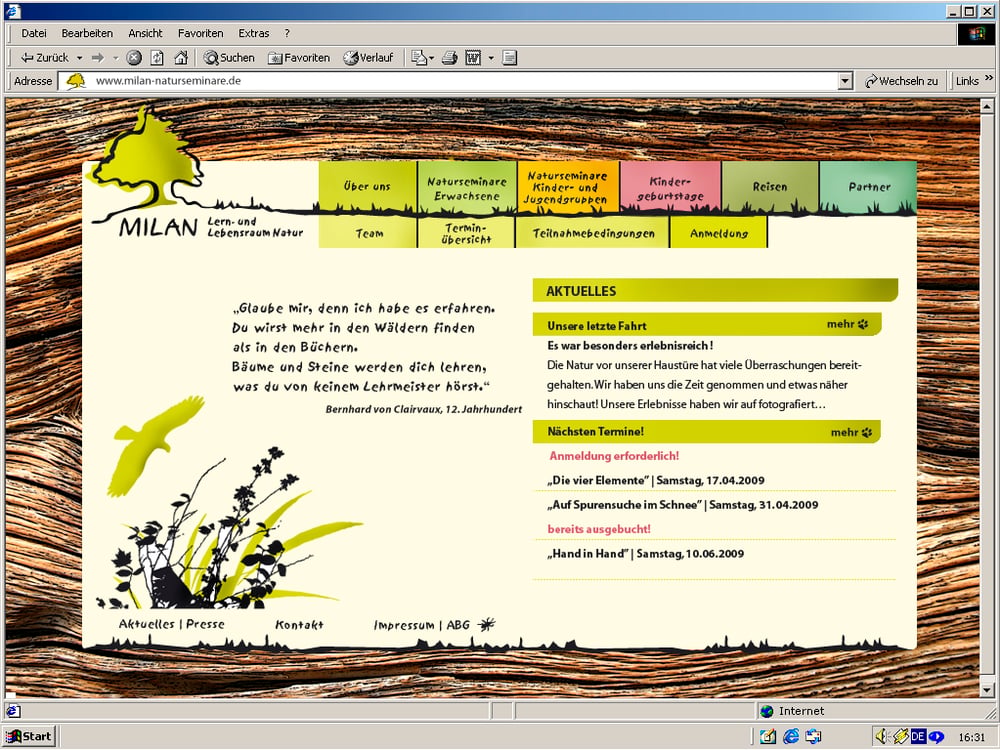Open the Reisen tab
This screenshot has height=750, width=1000.
coord(770,186)
